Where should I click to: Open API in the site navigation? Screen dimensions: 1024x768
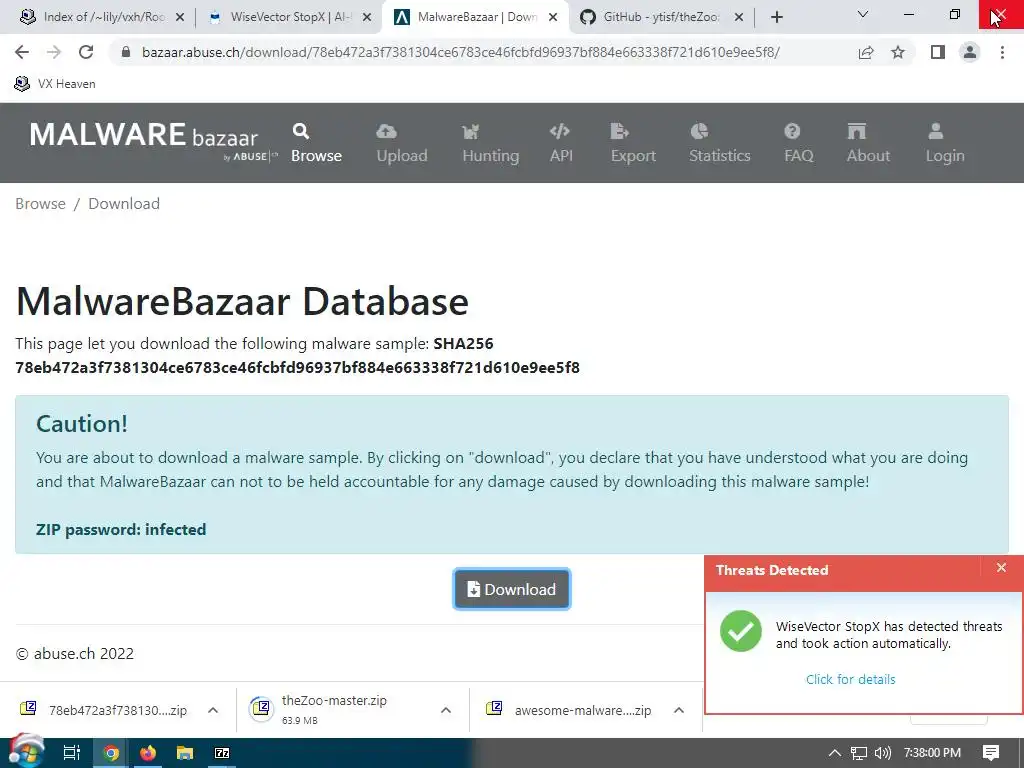click(x=561, y=143)
